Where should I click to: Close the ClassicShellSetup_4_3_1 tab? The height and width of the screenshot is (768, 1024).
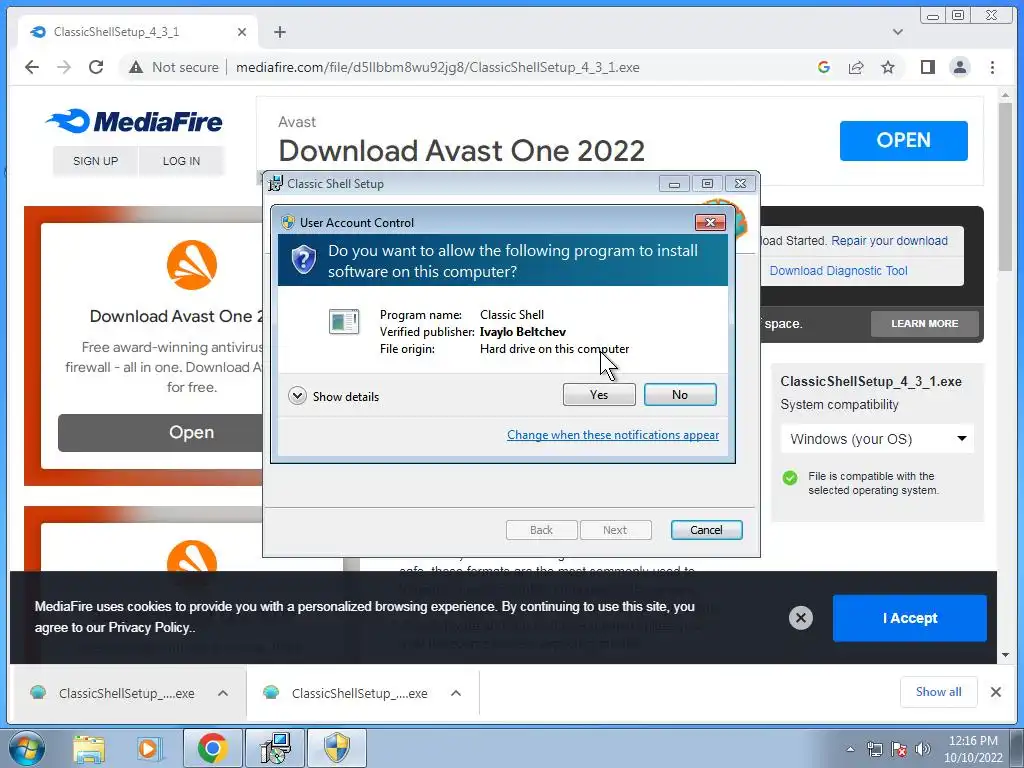point(242,32)
